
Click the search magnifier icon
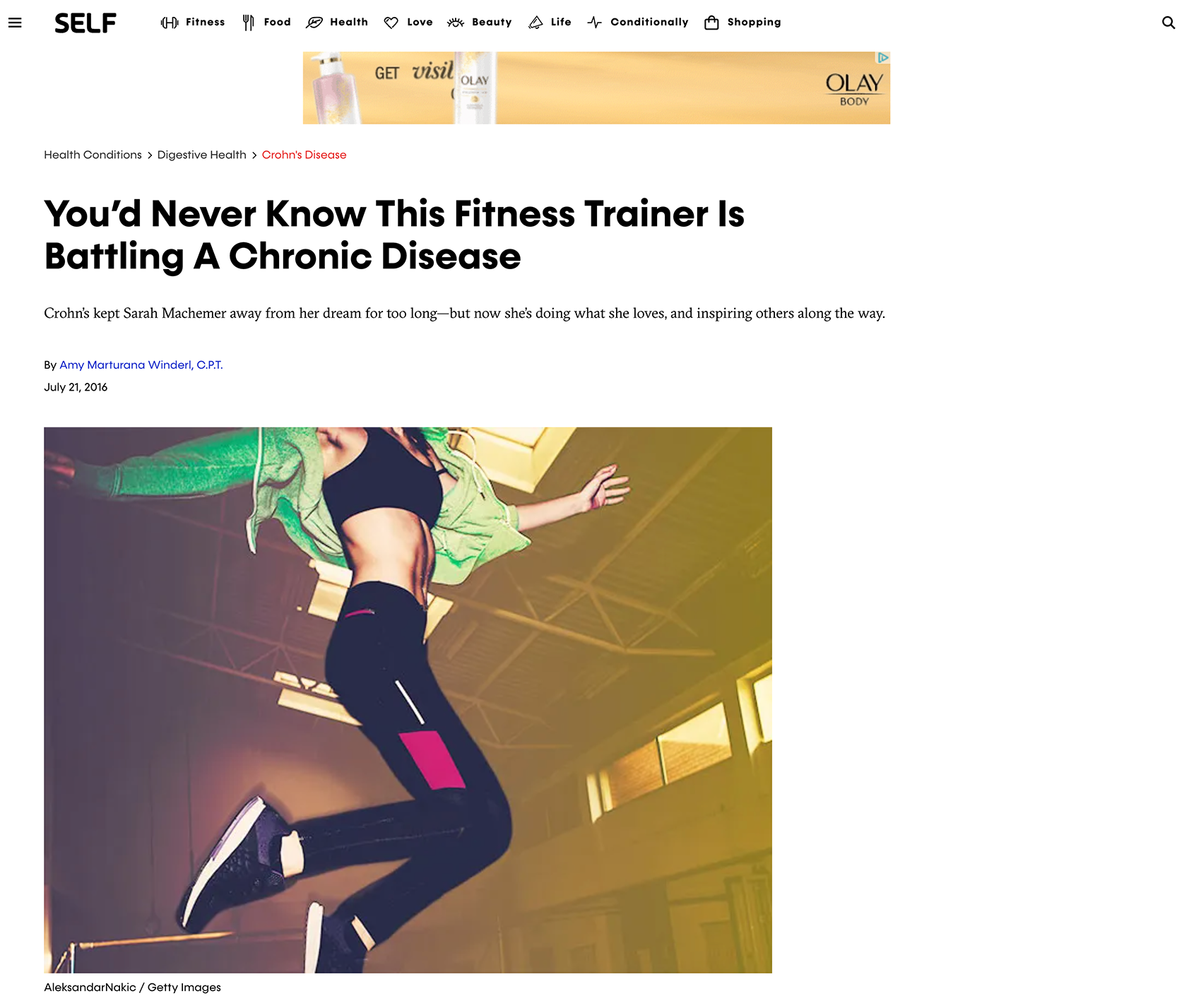(1169, 23)
